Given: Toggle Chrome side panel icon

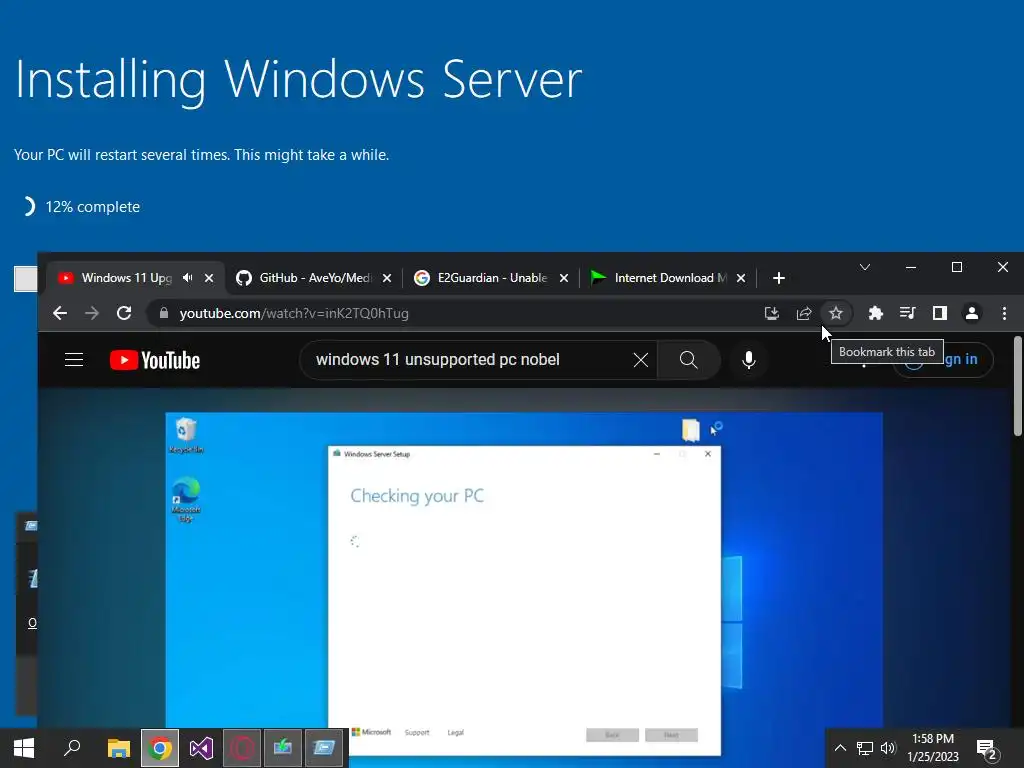Looking at the screenshot, I should pos(940,313).
